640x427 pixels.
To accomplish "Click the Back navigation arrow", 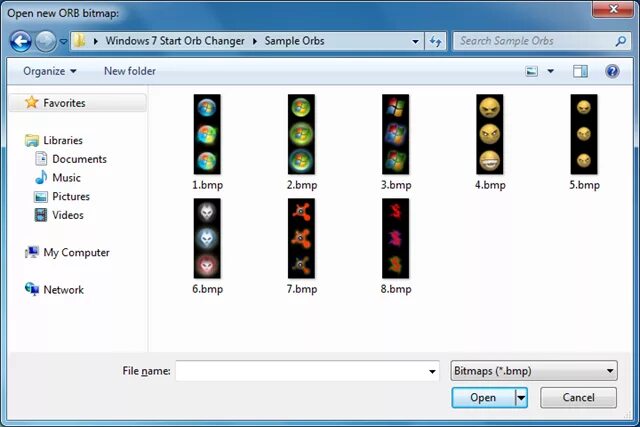I will [20, 41].
